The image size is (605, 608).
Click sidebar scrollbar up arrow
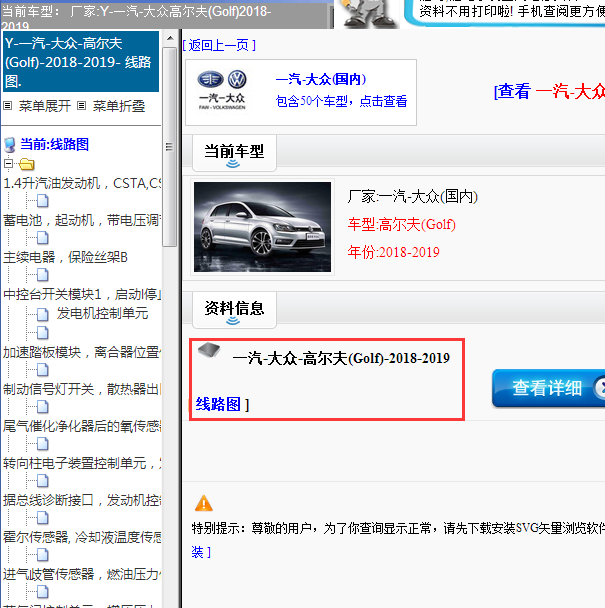[169, 38]
